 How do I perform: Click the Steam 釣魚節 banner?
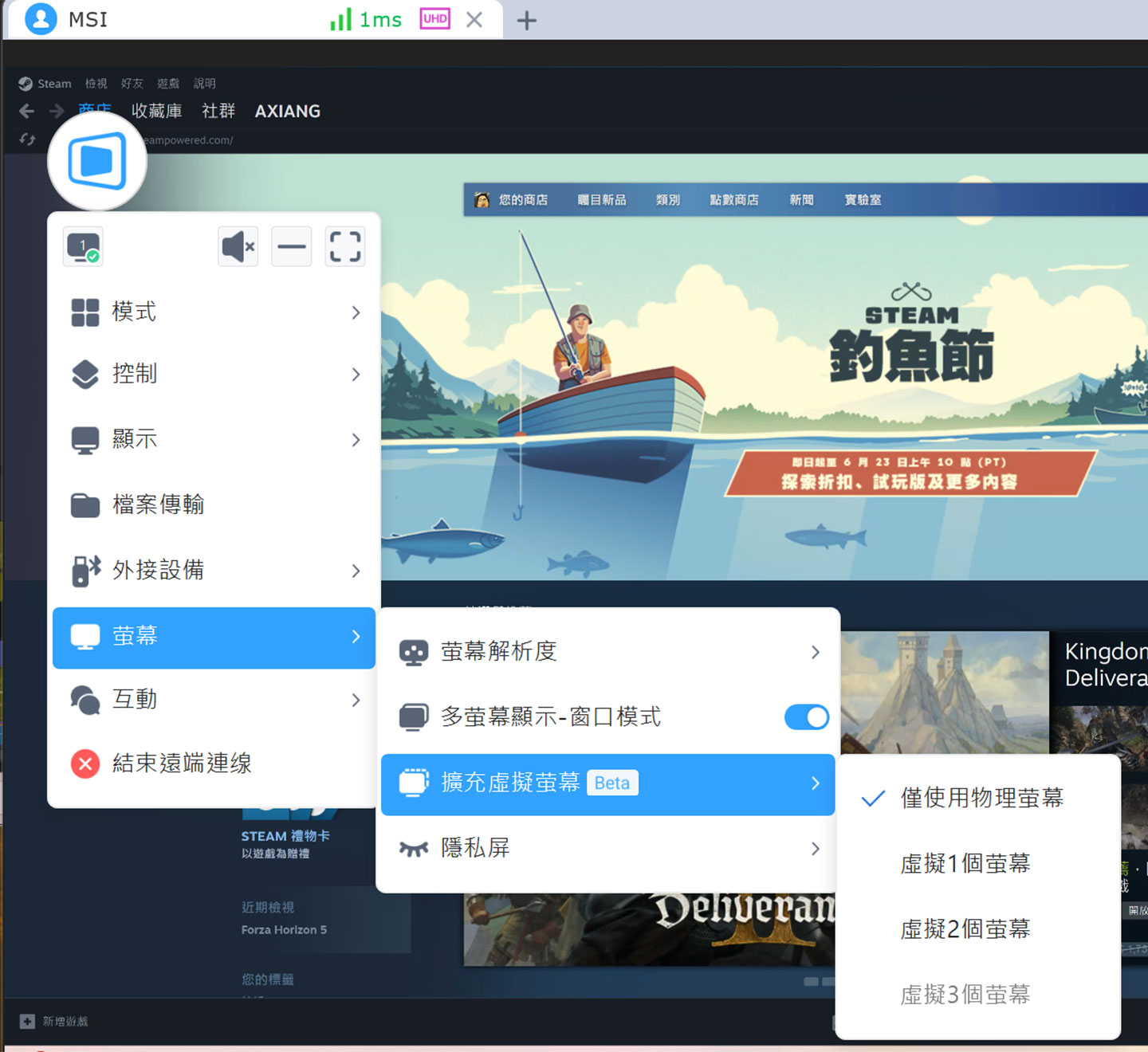pos(764,367)
